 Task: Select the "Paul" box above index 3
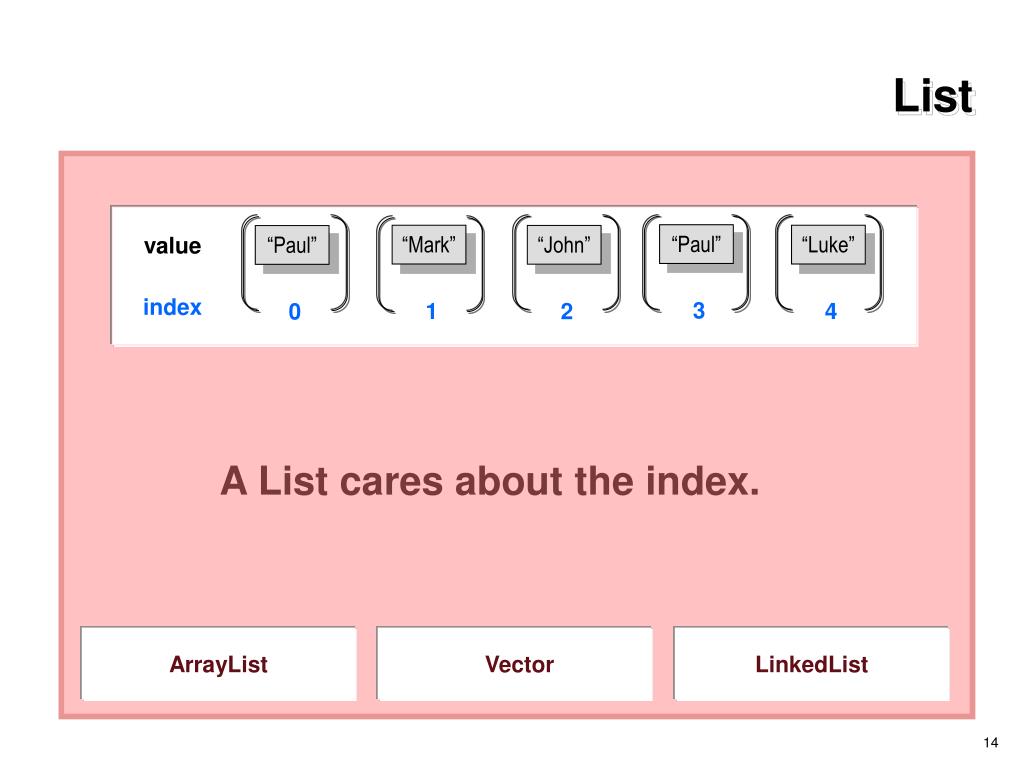(697, 244)
